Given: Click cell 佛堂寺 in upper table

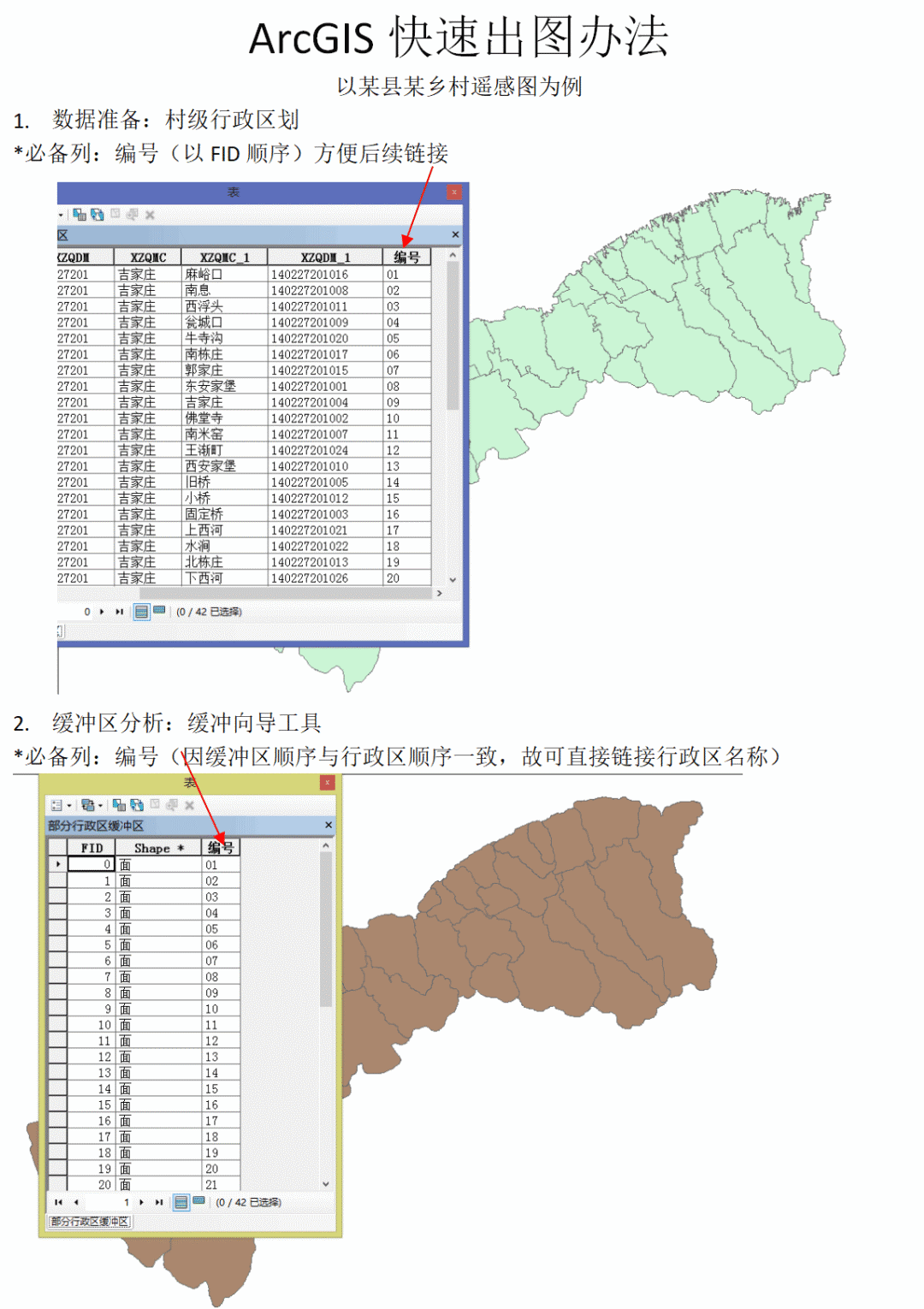Looking at the screenshot, I should (x=224, y=418).
